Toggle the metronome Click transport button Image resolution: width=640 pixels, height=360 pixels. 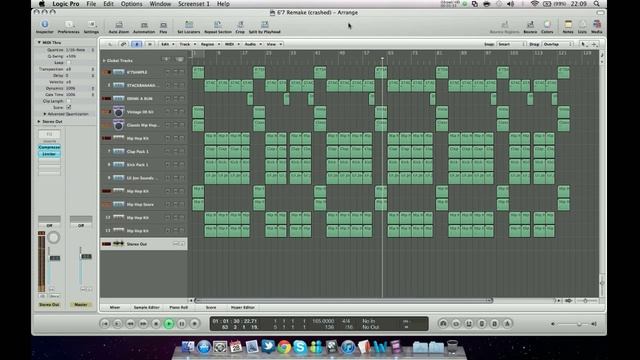[507, 324]
